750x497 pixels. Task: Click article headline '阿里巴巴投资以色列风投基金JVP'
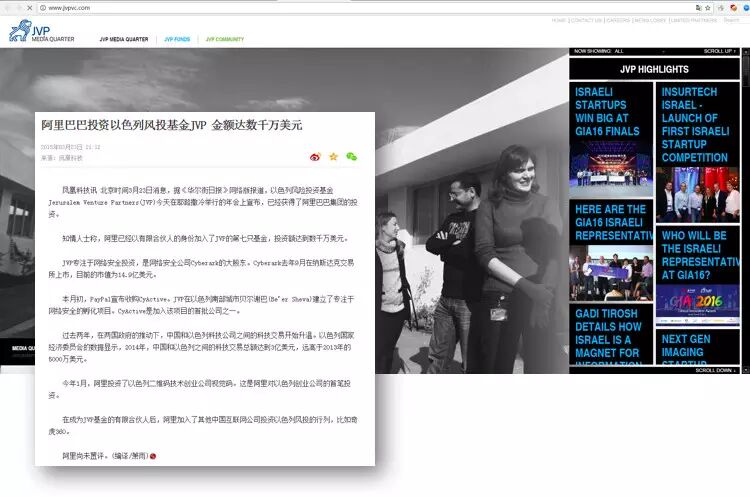pyautogui.click(x=171, y=125)
